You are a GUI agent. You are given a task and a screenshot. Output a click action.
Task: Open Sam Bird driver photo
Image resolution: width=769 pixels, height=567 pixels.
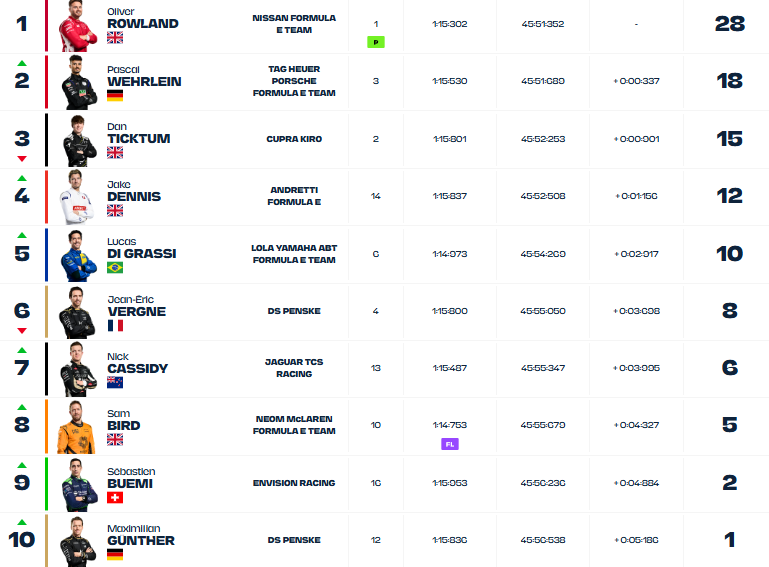tap(76, 427)
